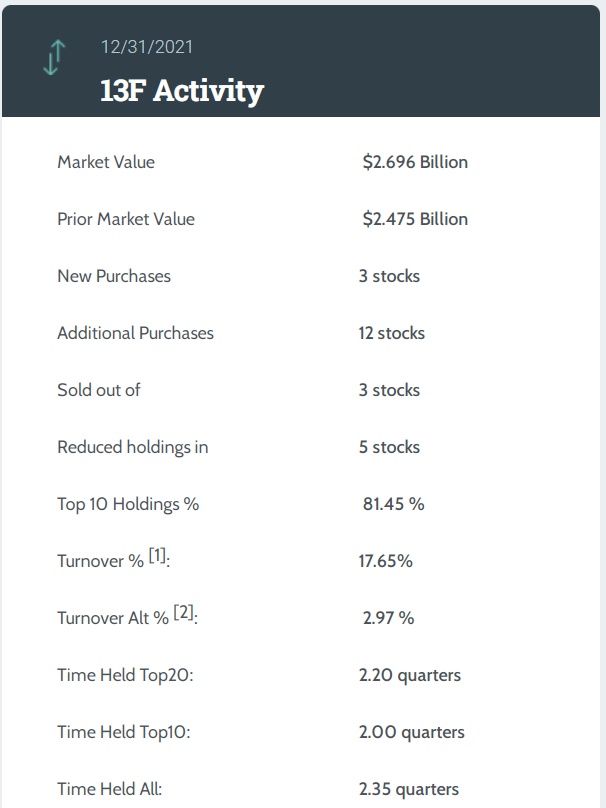
Task: Click the $2.696 Billion value
Action: 414,162
